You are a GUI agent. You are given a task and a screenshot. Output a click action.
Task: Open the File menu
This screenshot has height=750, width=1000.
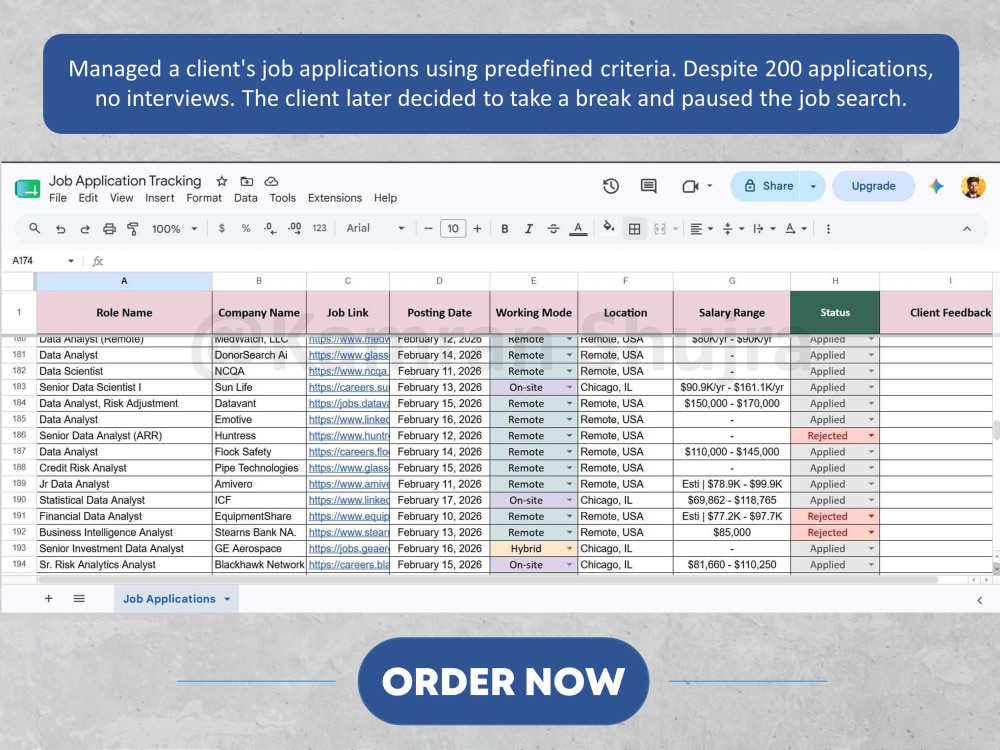pyautogui.click(x=57, y=198)
